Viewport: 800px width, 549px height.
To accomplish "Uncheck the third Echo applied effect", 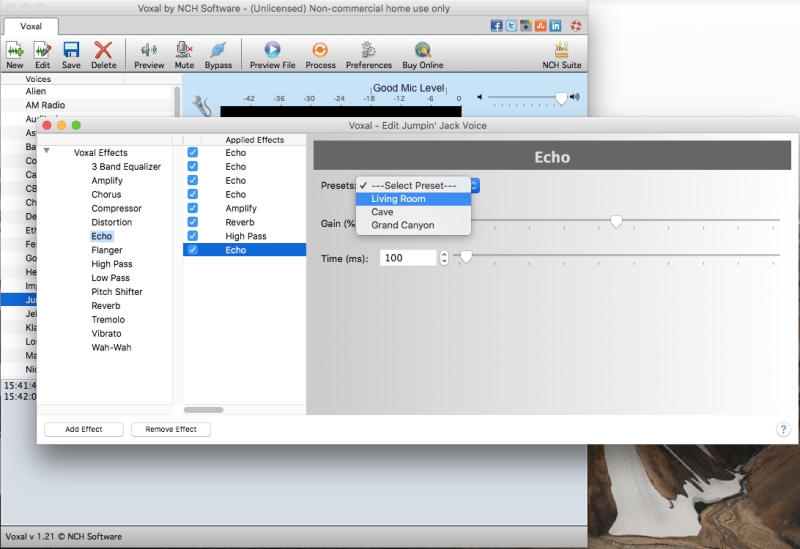I will click(192, 180).
